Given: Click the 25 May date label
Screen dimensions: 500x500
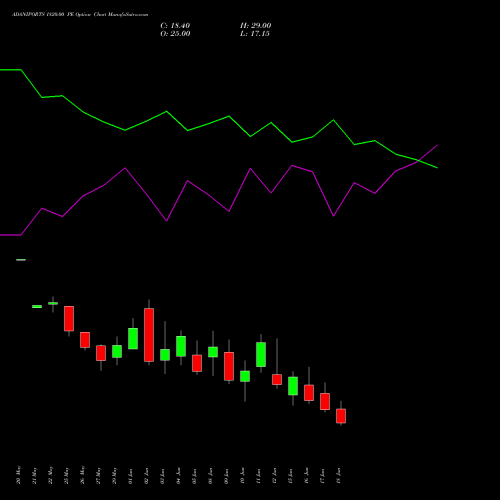Looking at the screenshot, I should point(66,475).
